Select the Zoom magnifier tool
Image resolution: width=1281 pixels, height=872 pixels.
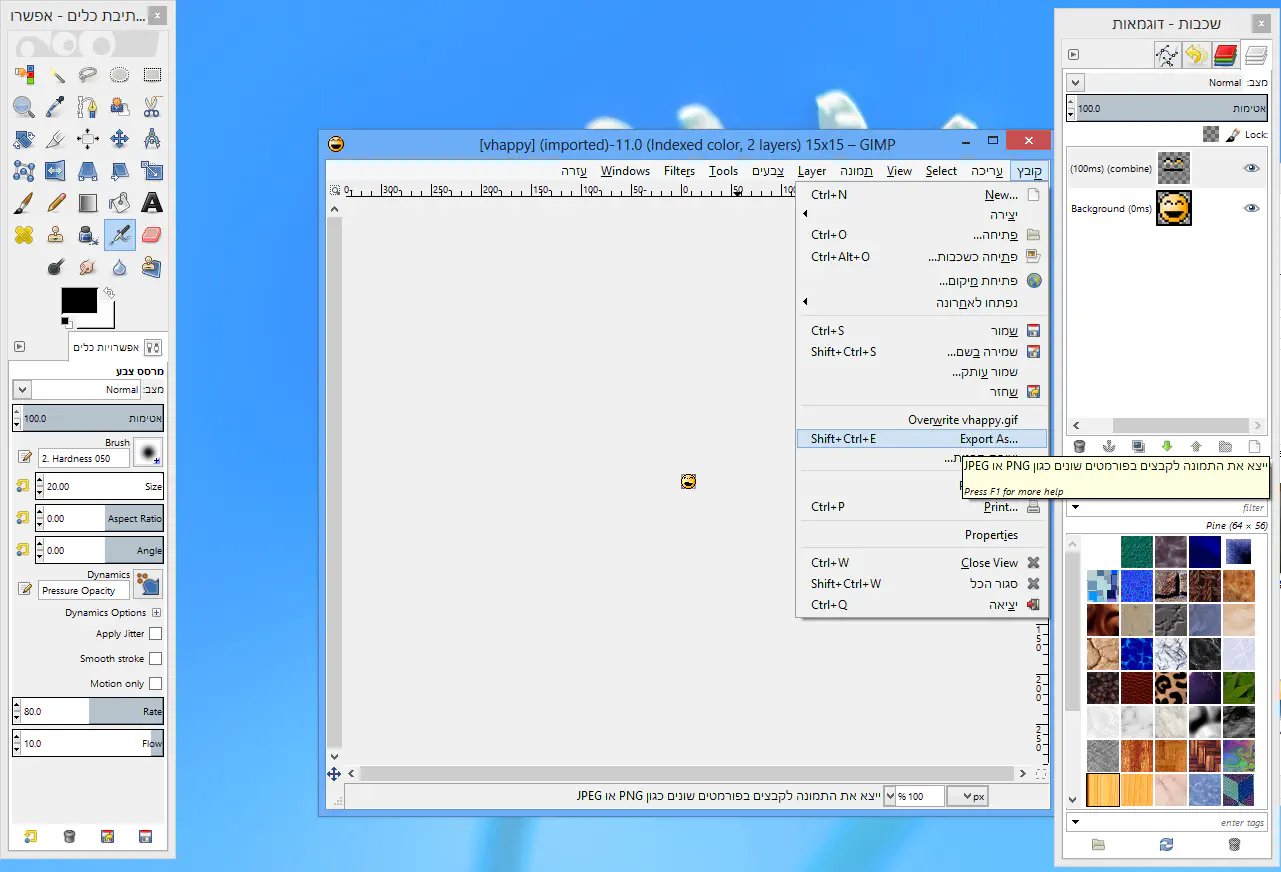[24, 107]
